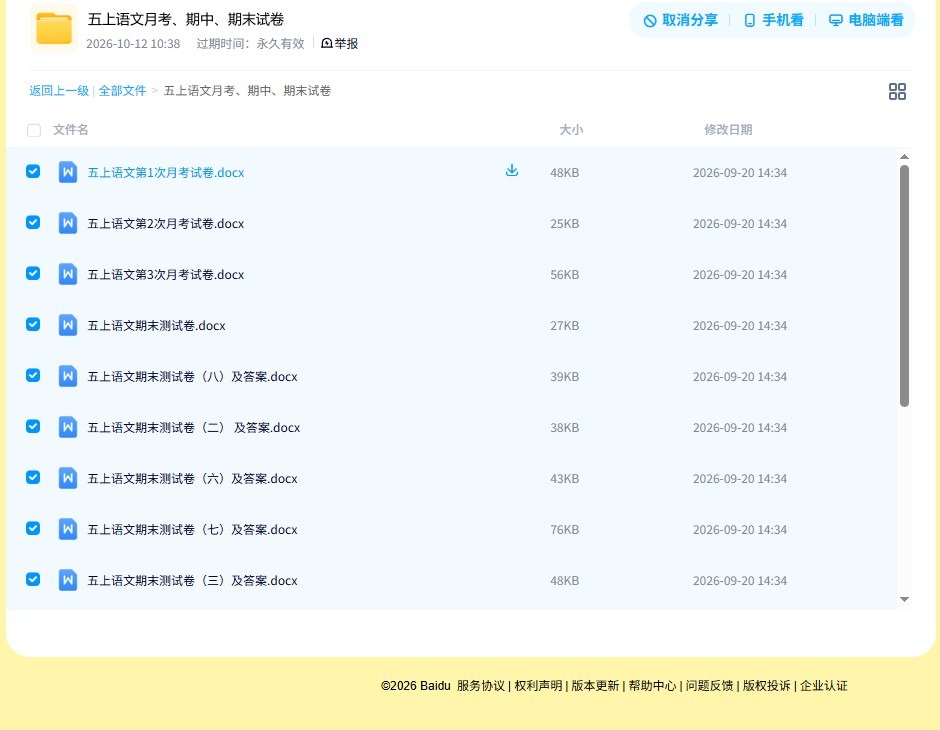Click Word icon of 五上语文第2次月考试卷.docx
The image size is (940, 730).
pos(68,224)
